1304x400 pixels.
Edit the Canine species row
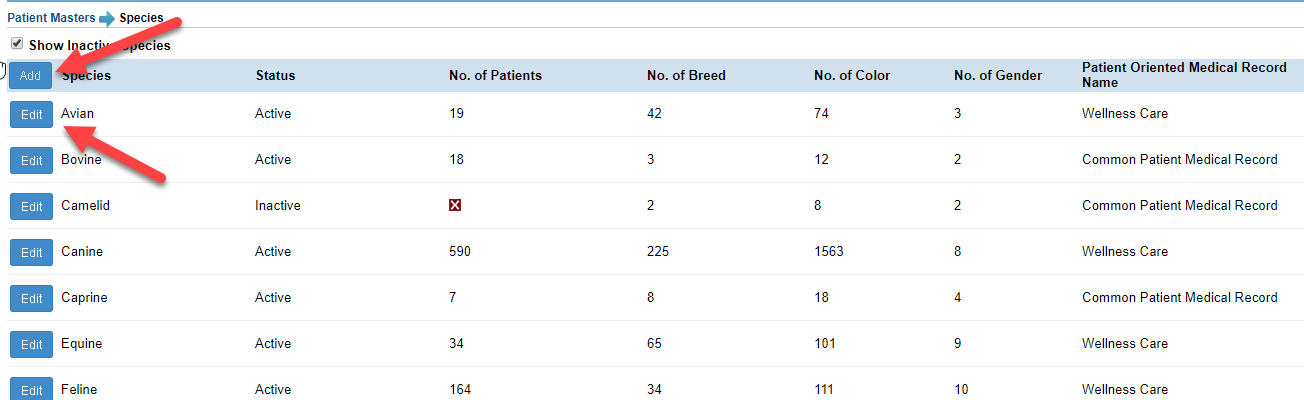(x=31, y=252)
